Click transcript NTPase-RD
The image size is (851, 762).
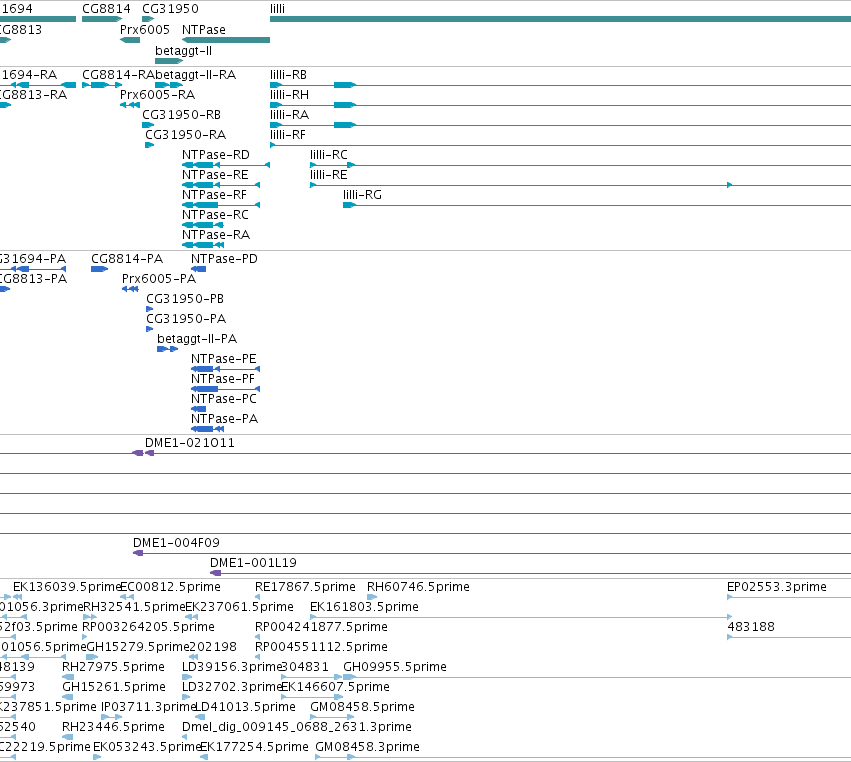pos(216,155)
